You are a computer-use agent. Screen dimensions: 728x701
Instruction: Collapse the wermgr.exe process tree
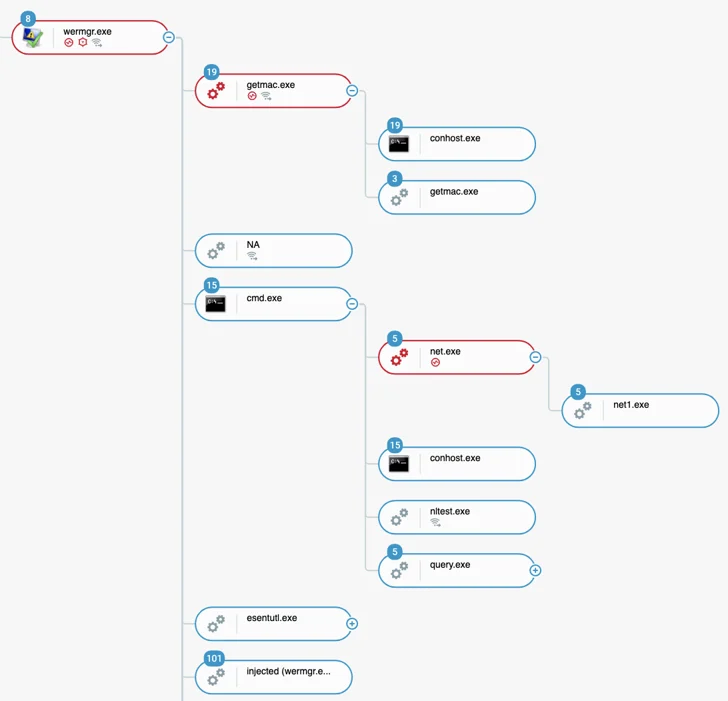click(169, 37)
